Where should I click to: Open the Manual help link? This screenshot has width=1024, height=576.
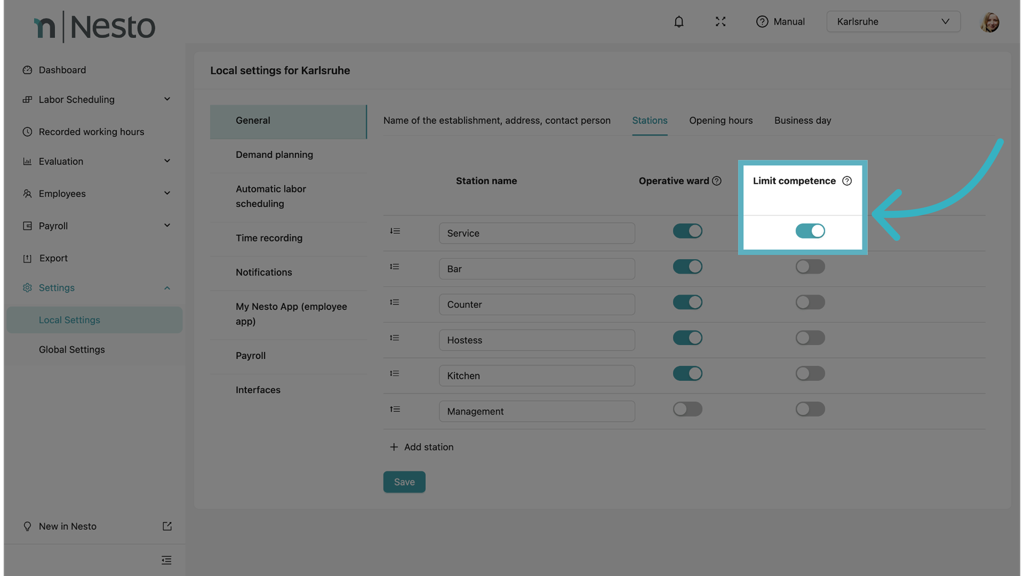pos(780,21)
